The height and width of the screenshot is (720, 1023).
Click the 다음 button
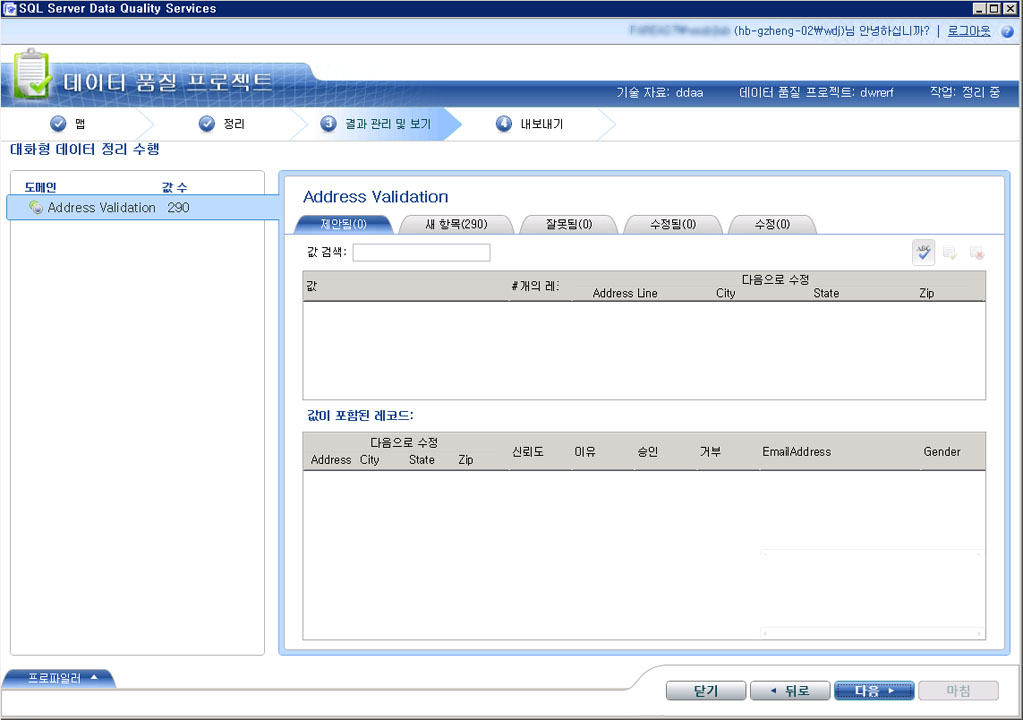coord(874,691)
